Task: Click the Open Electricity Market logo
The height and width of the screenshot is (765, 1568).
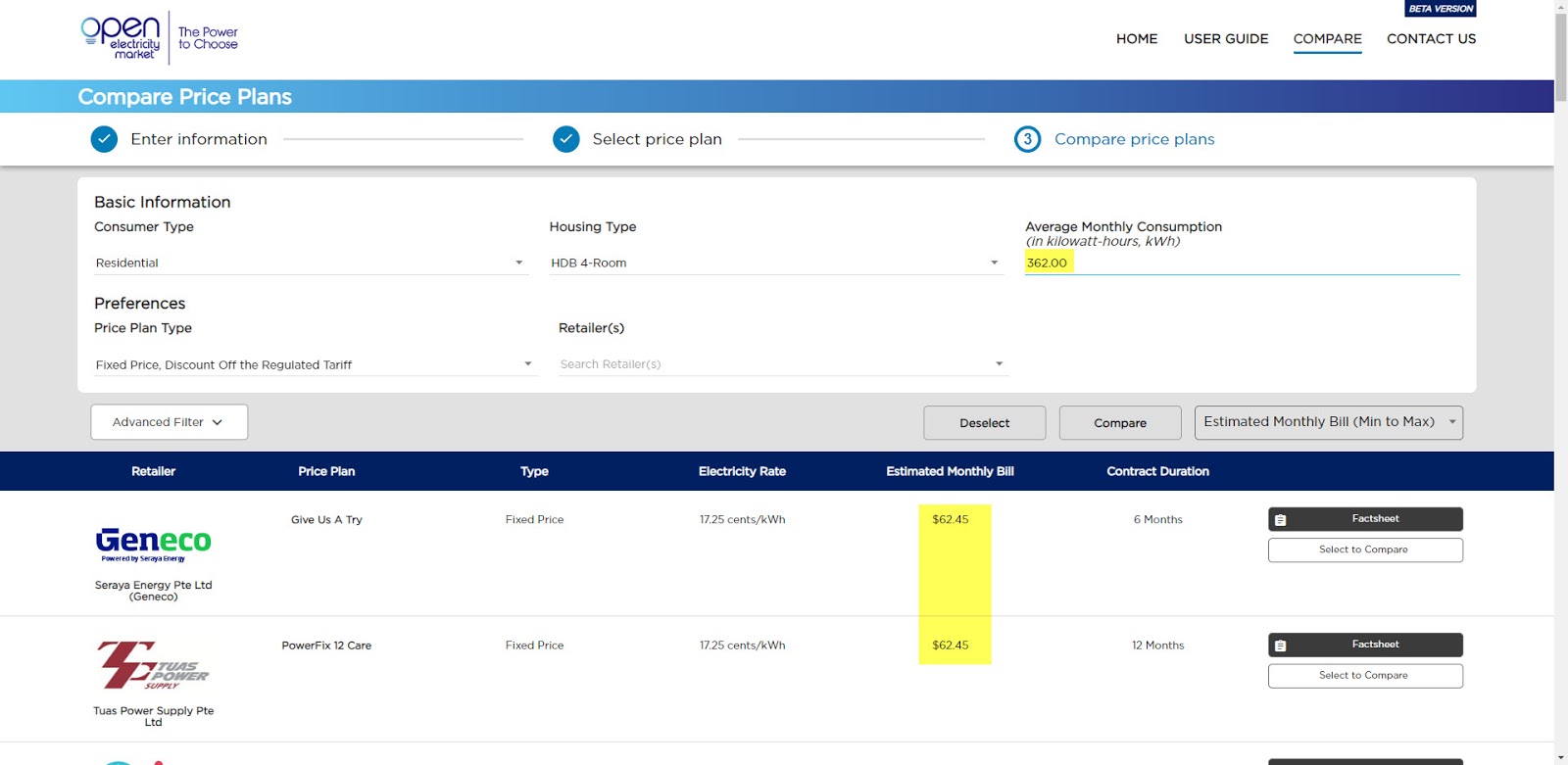Action: click(x=159, y=38)
